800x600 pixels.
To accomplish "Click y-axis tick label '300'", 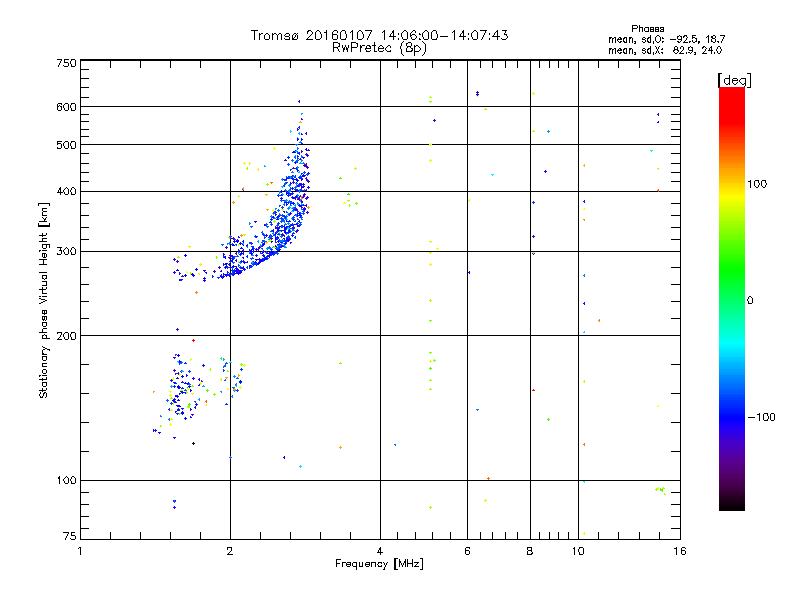I will (x=66, y=252).
